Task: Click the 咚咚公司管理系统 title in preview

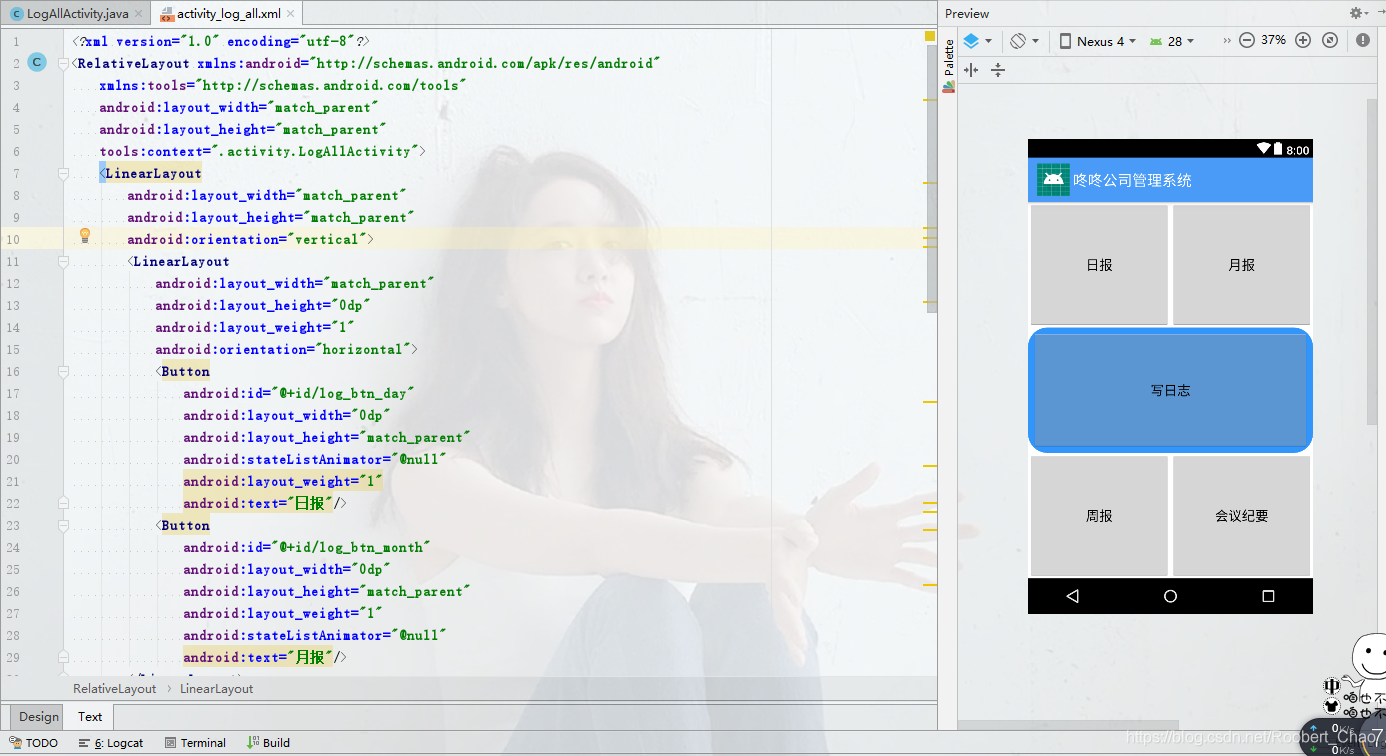Action: pyautogui.click(x=1132, y=181)
